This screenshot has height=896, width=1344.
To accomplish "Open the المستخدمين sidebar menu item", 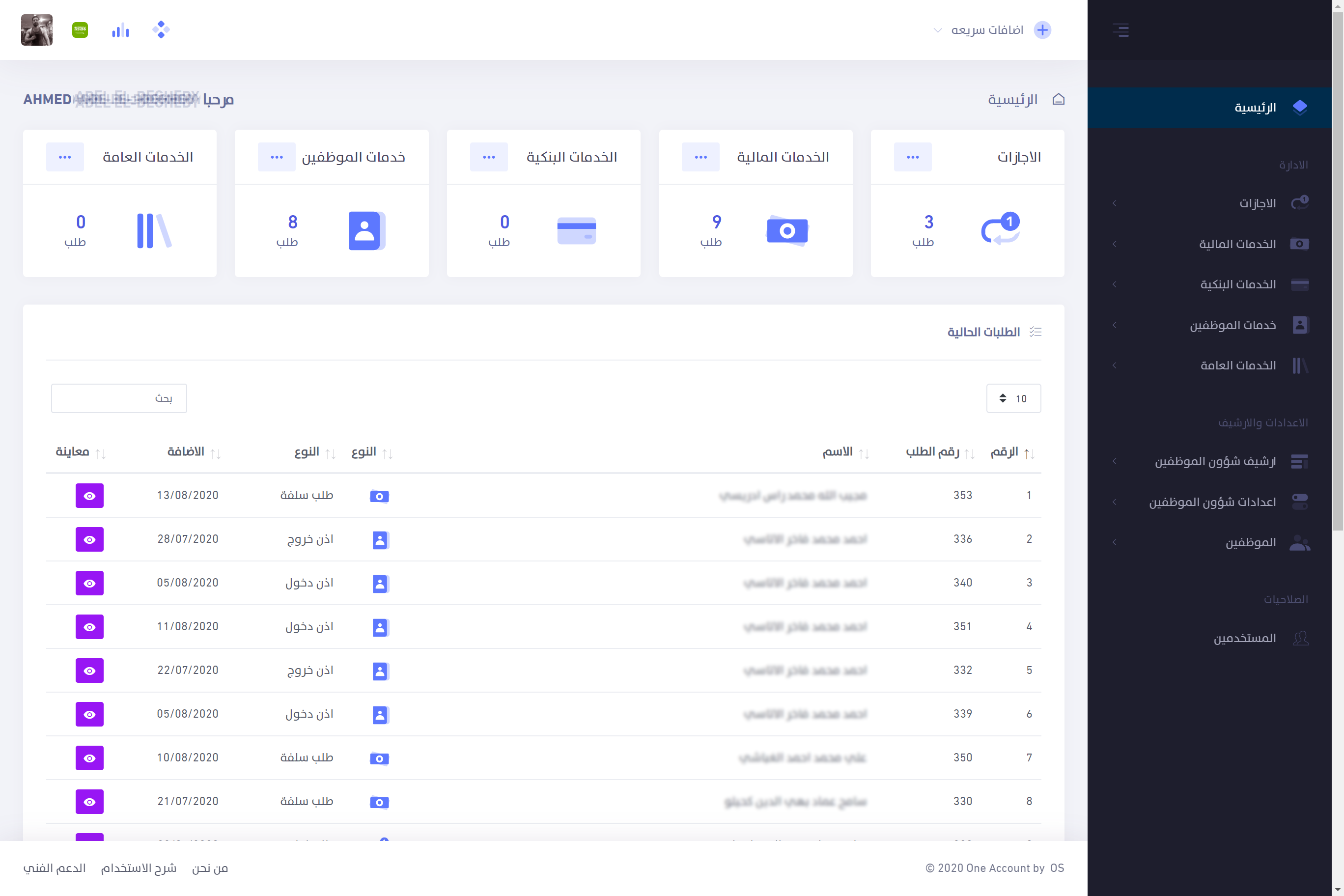I will coord(1245,638).
